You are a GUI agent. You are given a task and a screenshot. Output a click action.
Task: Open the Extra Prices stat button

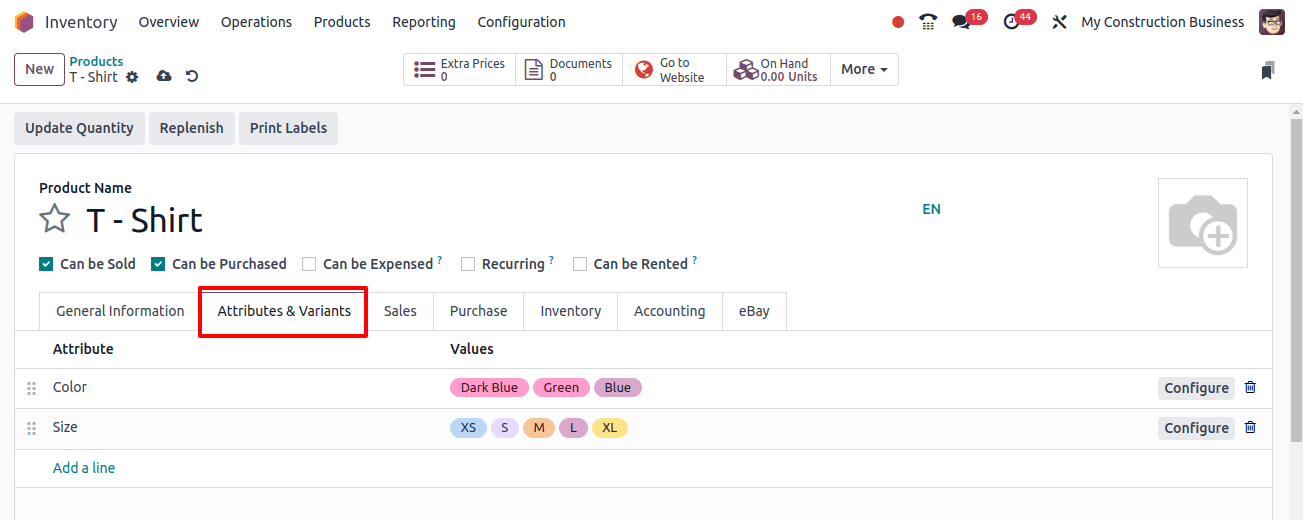click(460, 69)
